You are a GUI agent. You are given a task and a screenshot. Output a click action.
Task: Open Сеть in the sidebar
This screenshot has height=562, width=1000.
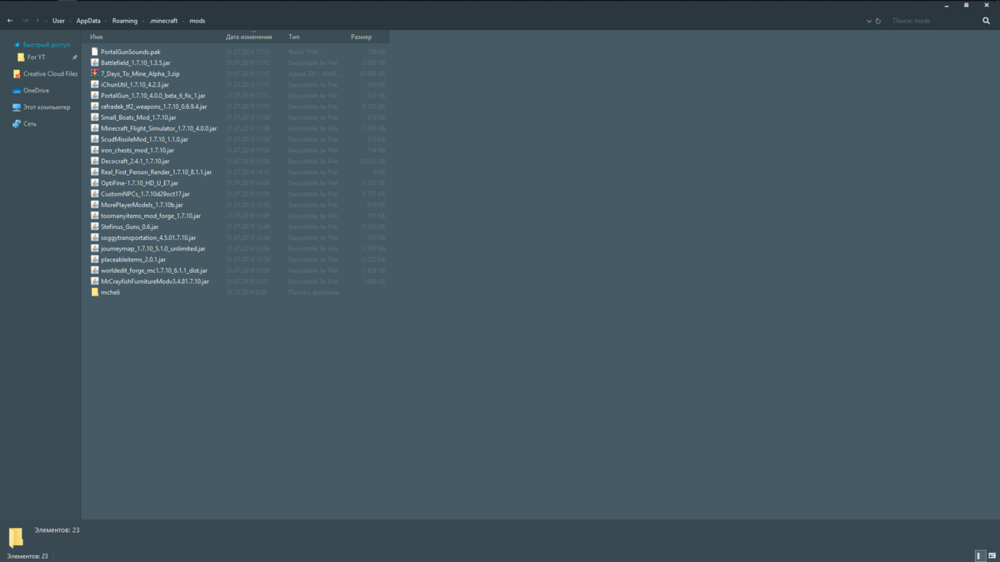[30, 124]
